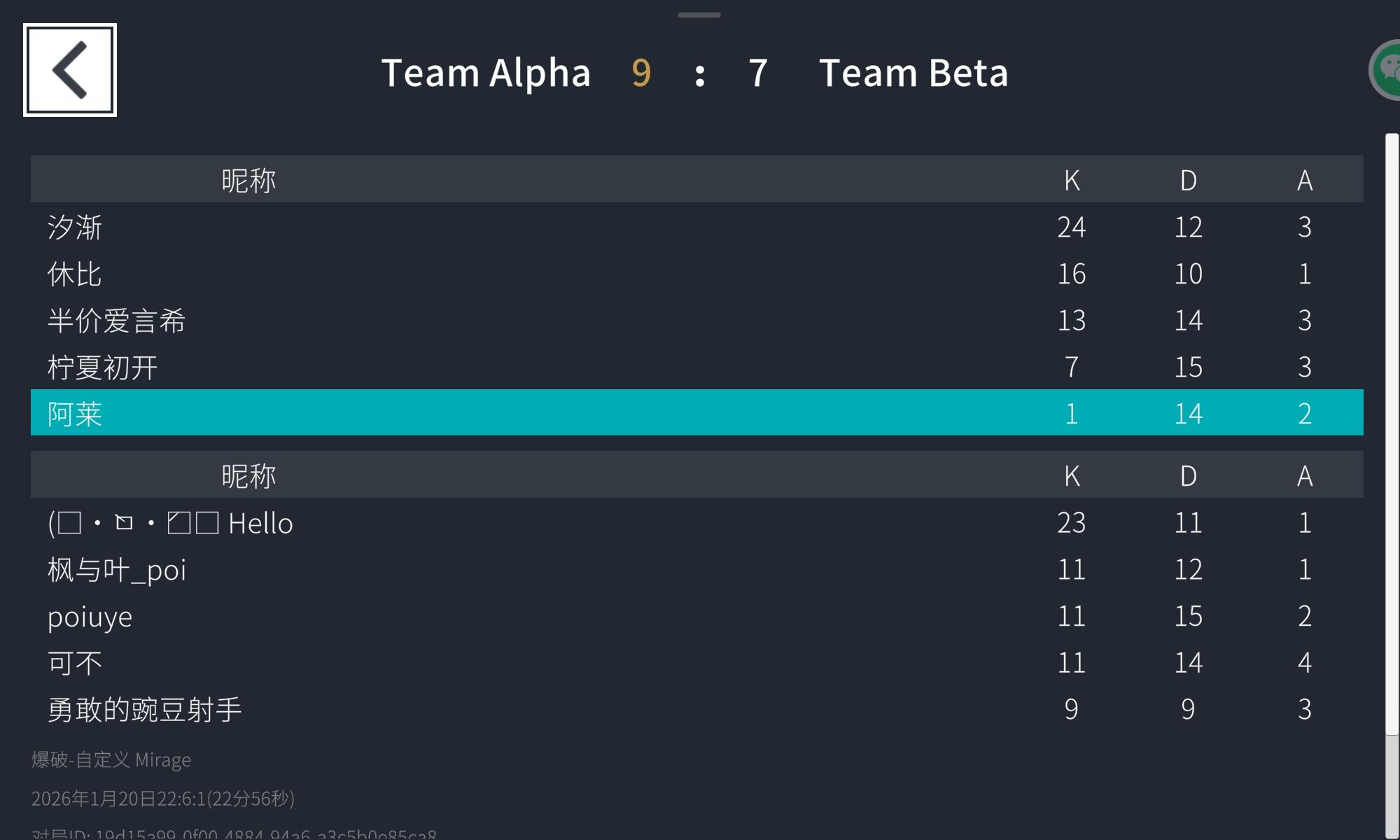Screen dimensions: 1400x840
Task: Click the D column header in bottom table
Action: tap(1188, 476)
